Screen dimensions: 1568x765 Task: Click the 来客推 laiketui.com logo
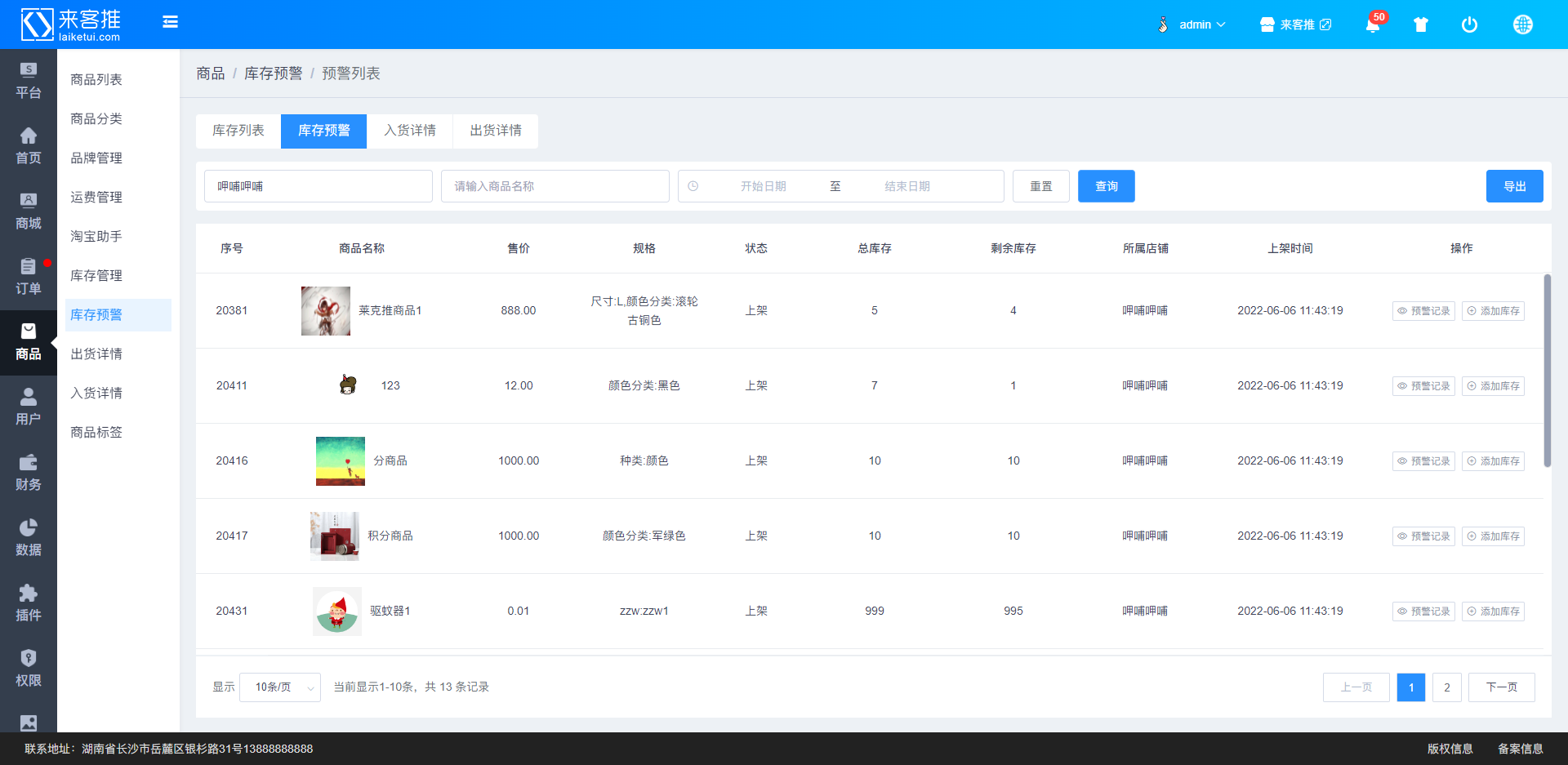point(72,24)
